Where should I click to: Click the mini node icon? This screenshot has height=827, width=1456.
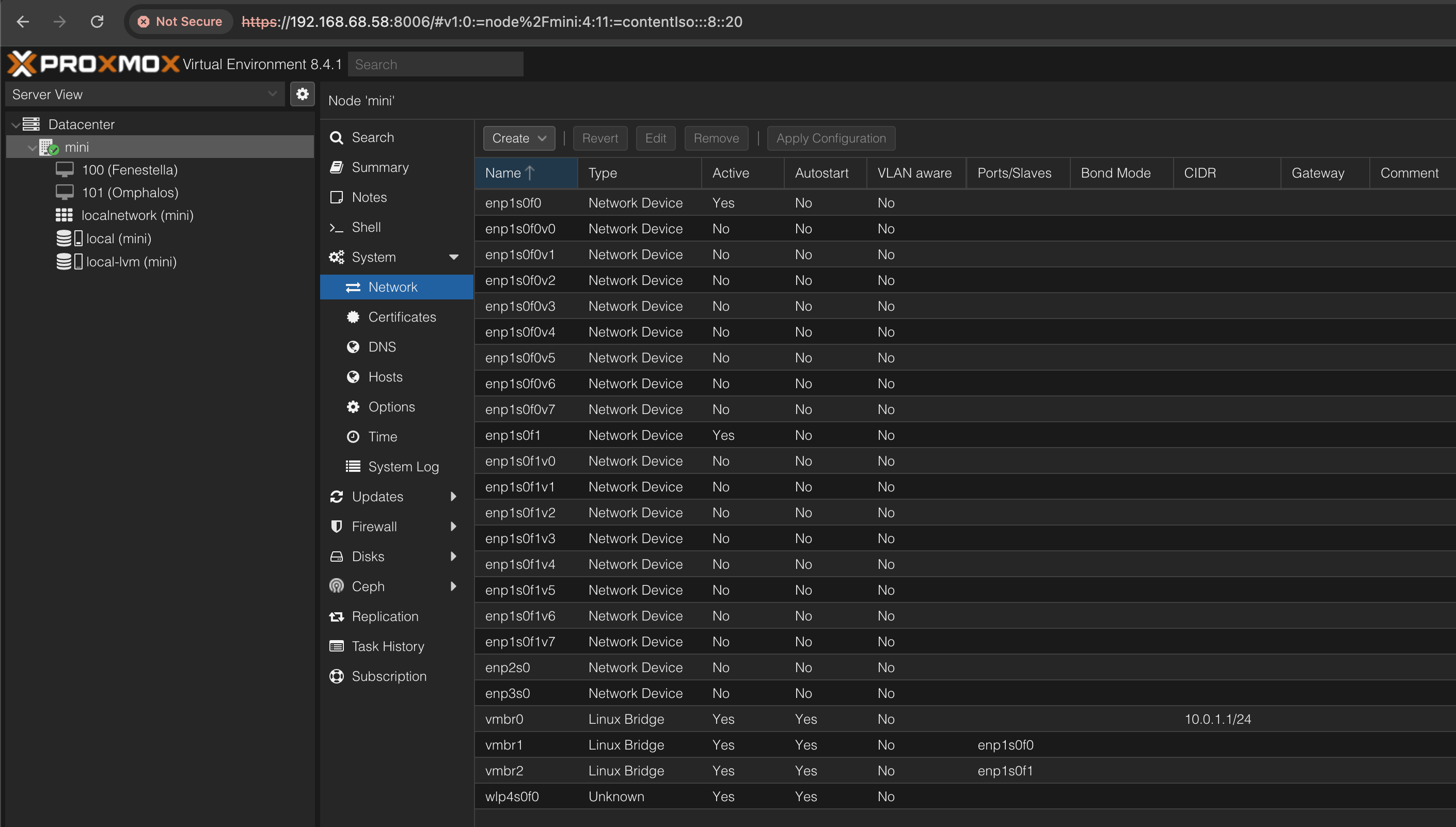tap(49, 147)
